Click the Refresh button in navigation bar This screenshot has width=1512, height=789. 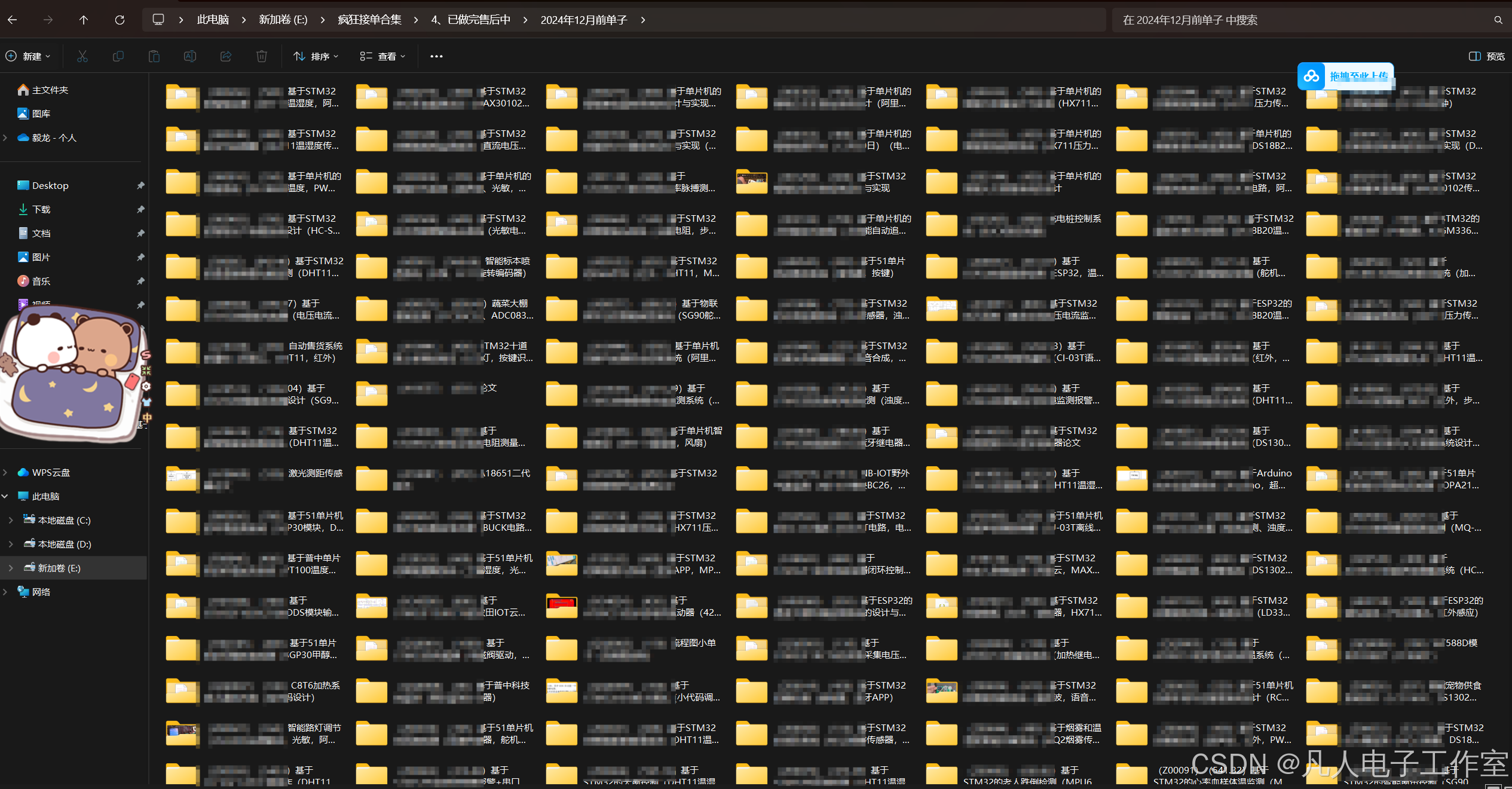120,20
